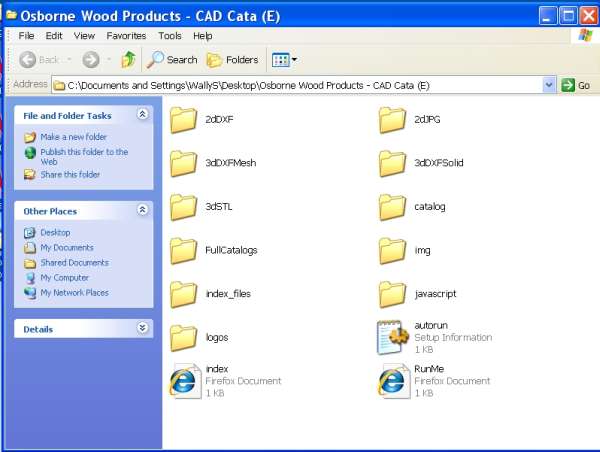Viewport: 600px width, 452px height.
Task: Select the 'autorun' file name text
Action: pyautogui.click(x=431, y=325)
